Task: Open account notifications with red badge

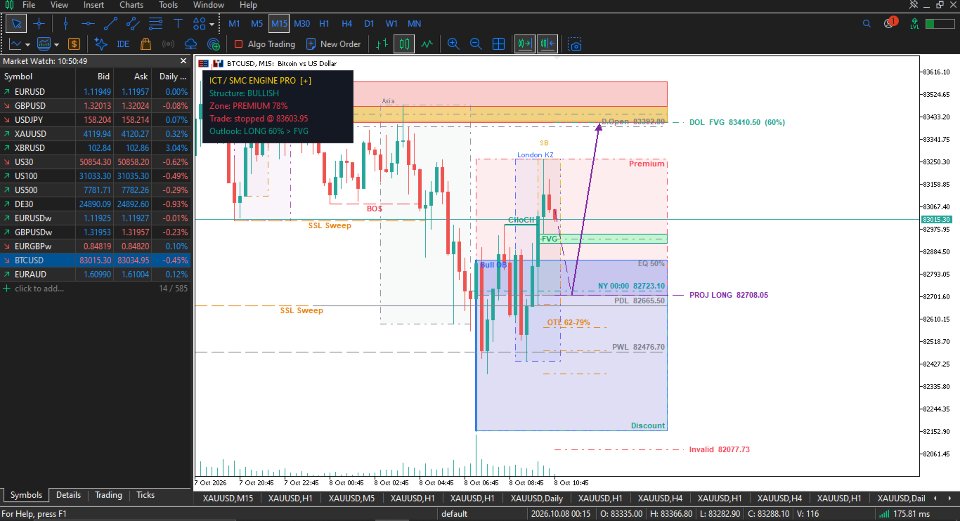Action: [890, 23]
